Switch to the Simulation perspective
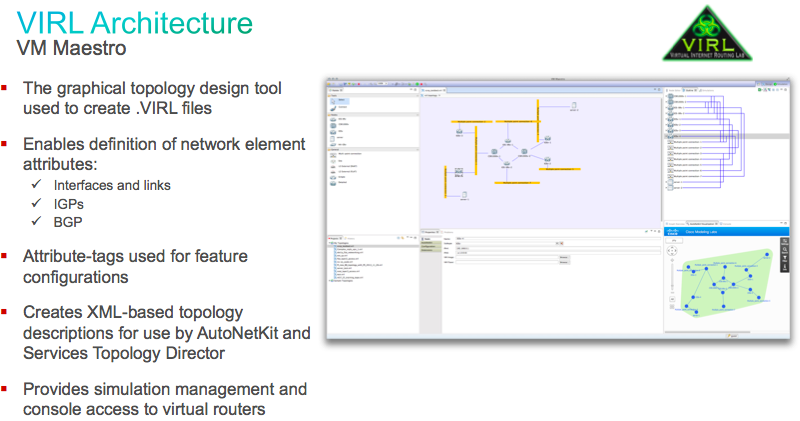Image resolution: width=800 pixels, height=421 pixels. 781,84
